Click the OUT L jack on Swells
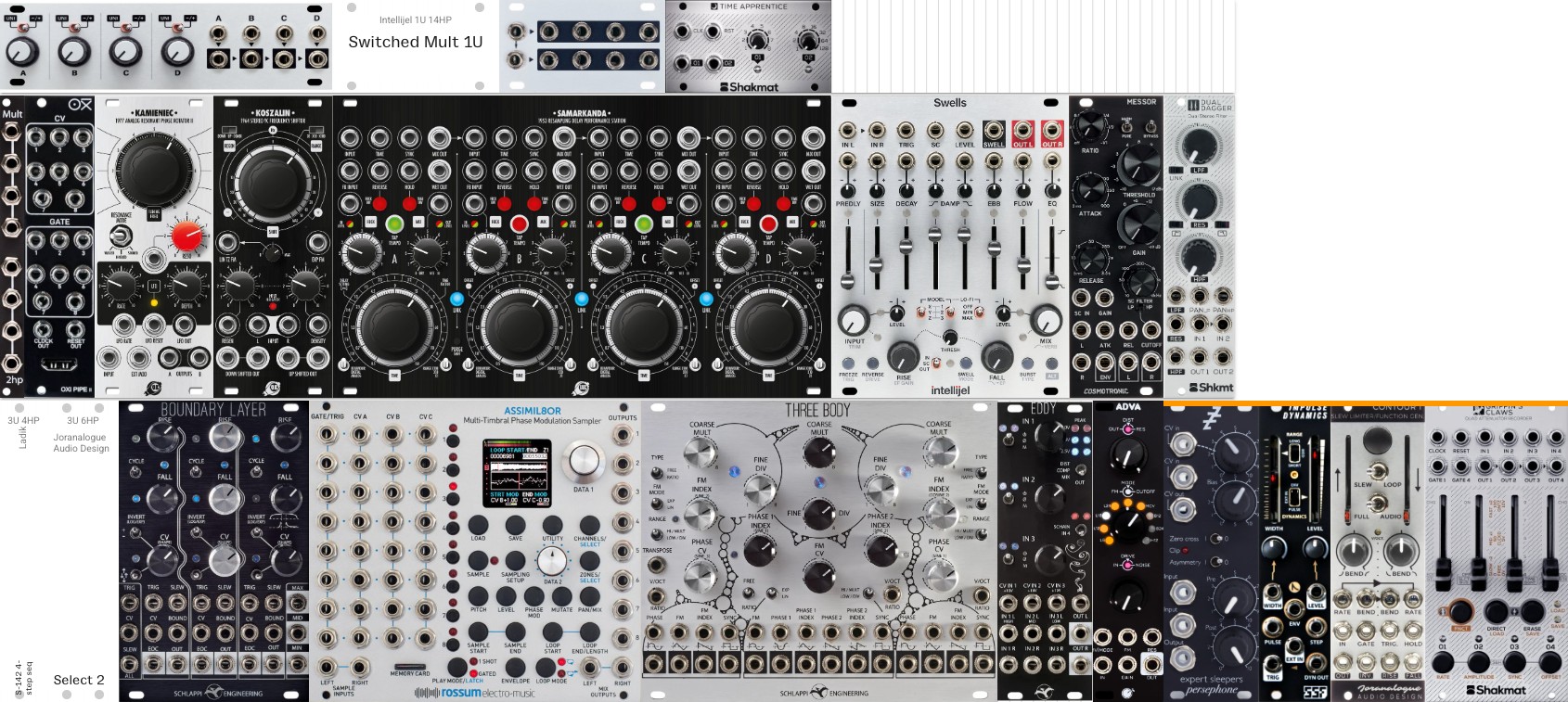1568x702 pixels. pos(1022,131)
